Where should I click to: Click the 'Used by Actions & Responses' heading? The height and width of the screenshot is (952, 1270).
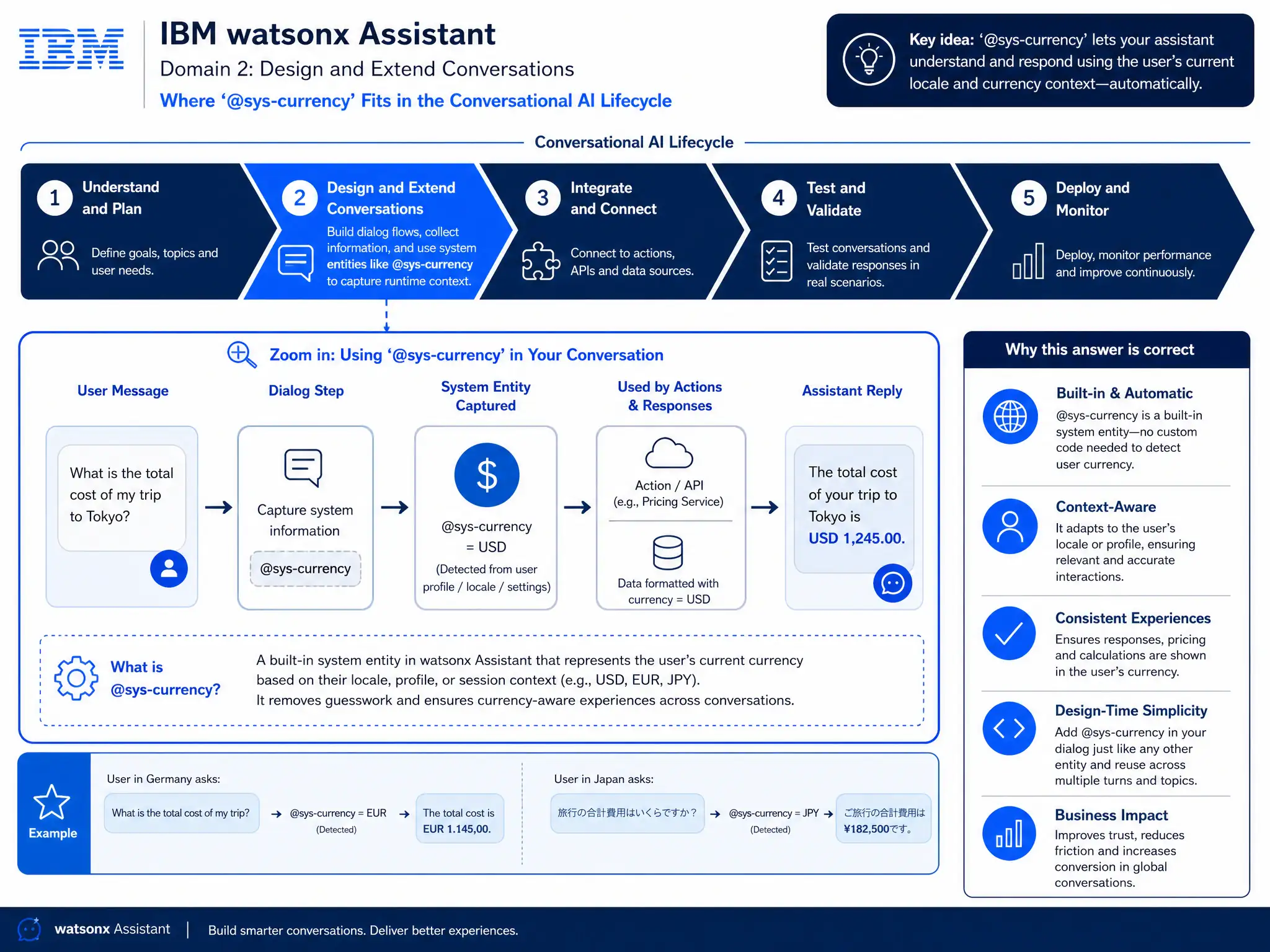coord(670,396)
